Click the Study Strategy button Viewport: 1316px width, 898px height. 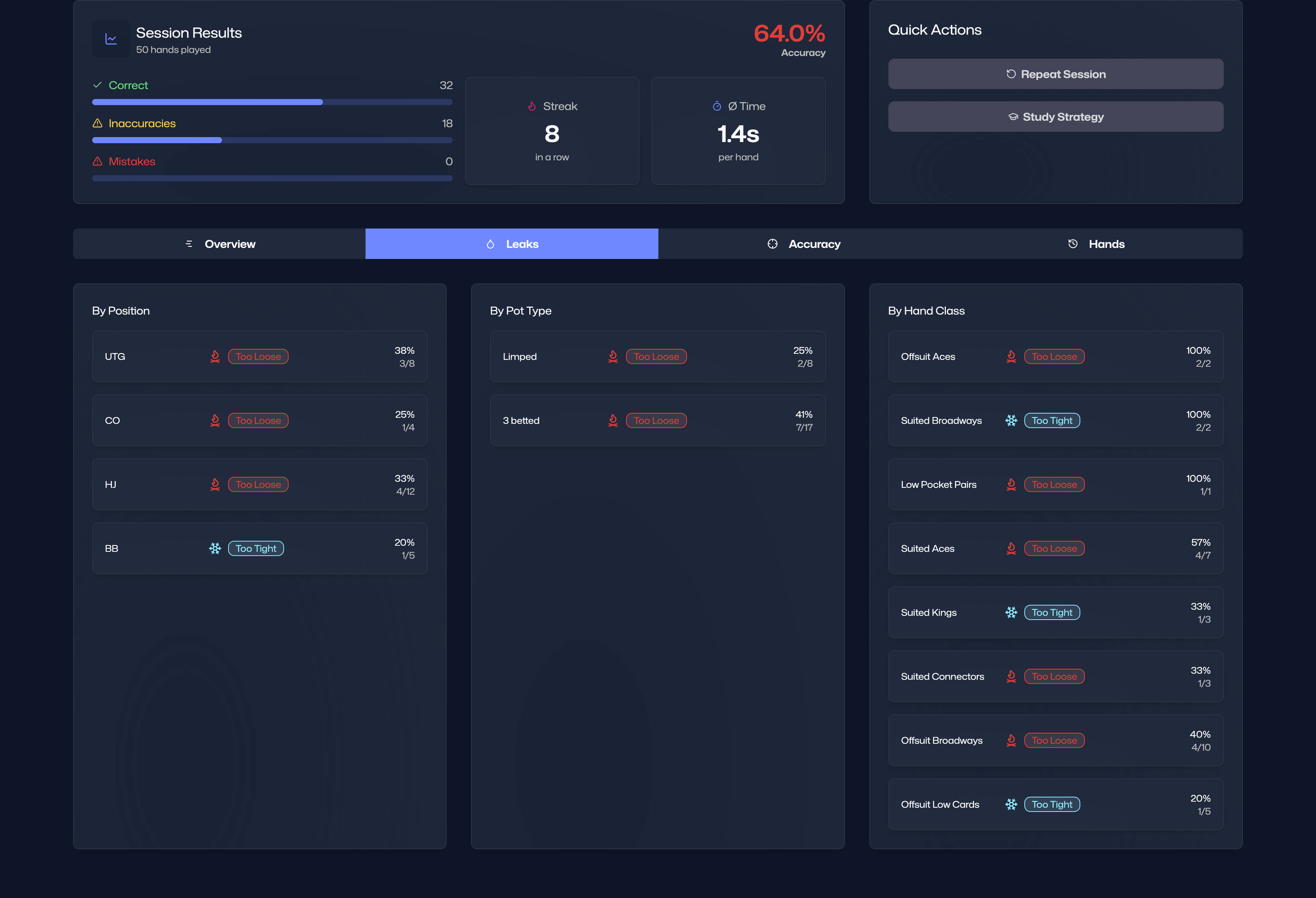(x=1056, y=117)
